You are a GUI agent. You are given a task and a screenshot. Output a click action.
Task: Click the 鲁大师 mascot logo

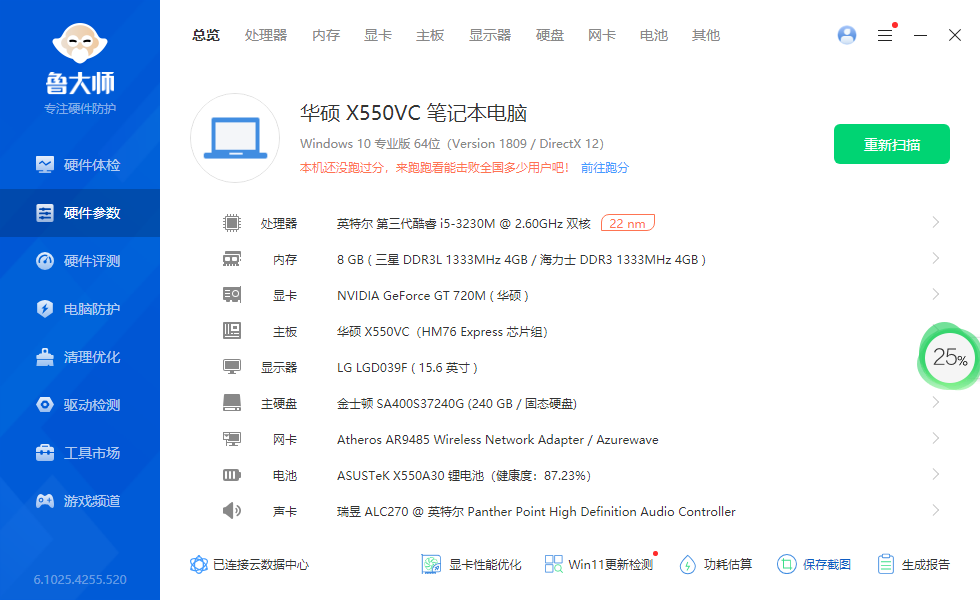click(80, 42)
